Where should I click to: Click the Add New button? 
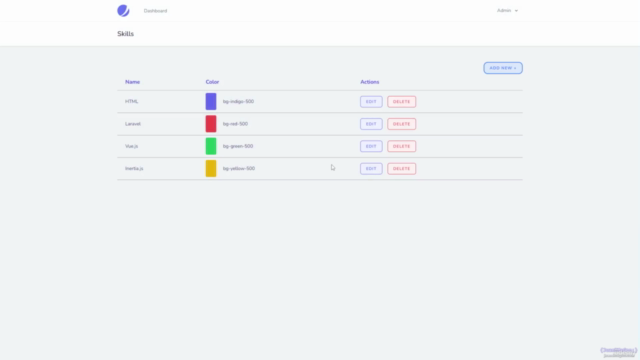[503, 68]
